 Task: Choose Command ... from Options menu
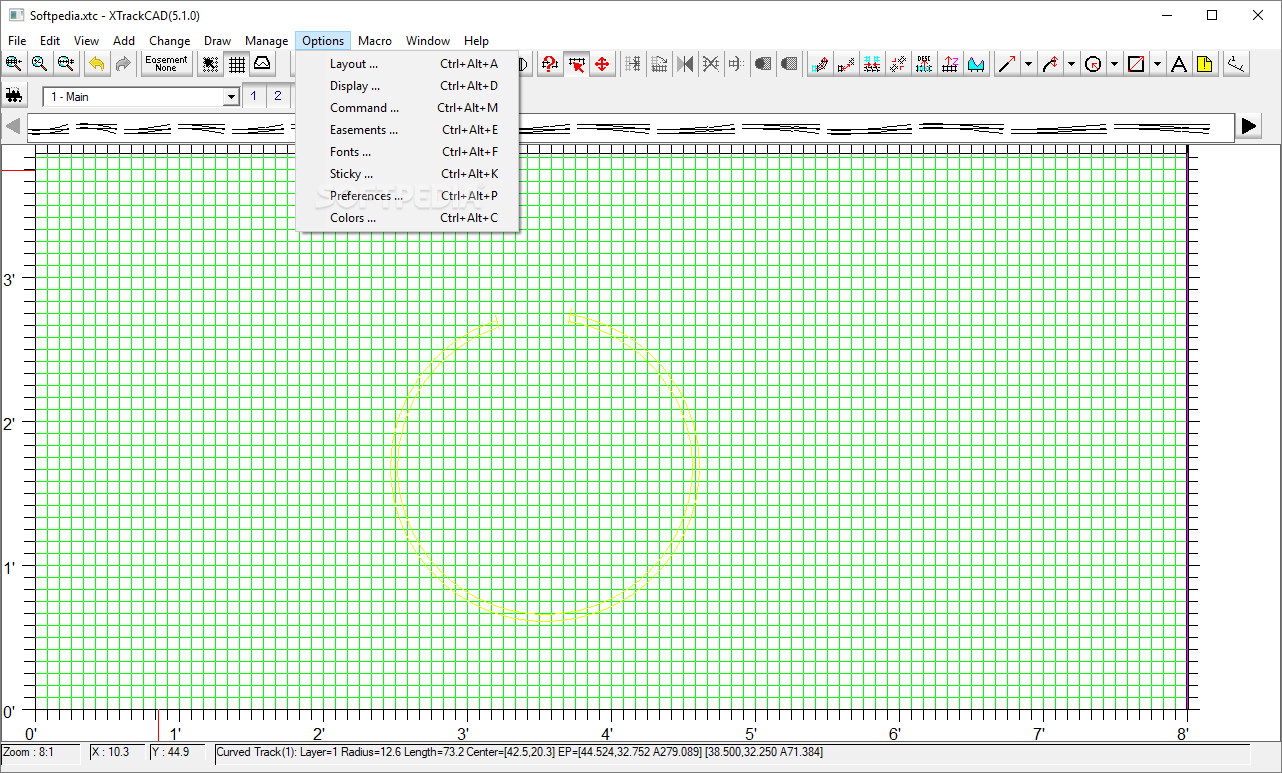click(408, 108)
